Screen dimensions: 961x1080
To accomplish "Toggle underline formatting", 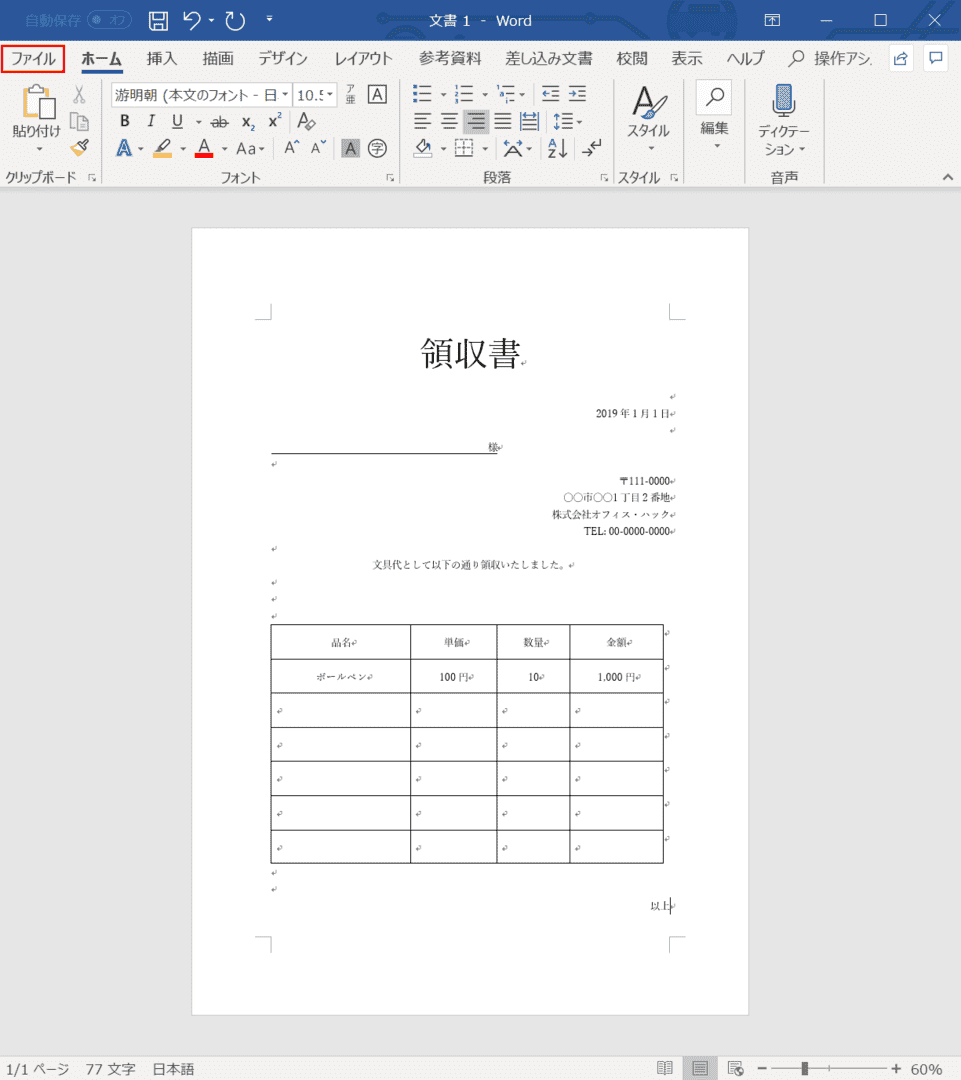I will click(177, 121).
